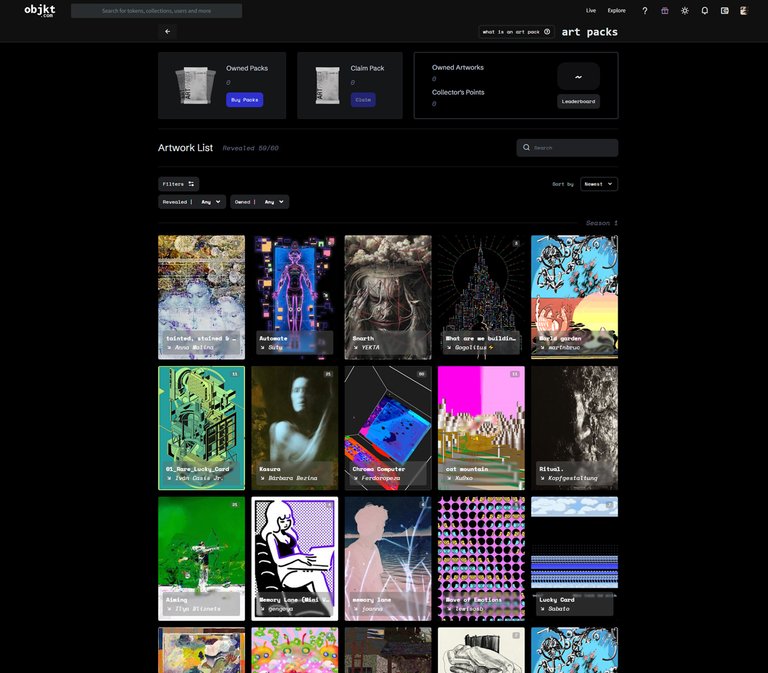Click the objkt.com logo
The image size is (768, 673).
click(x=40, y=10)
